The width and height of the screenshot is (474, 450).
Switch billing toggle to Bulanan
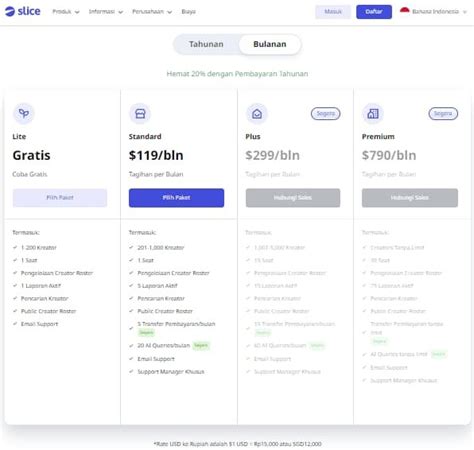coord(270,44)
